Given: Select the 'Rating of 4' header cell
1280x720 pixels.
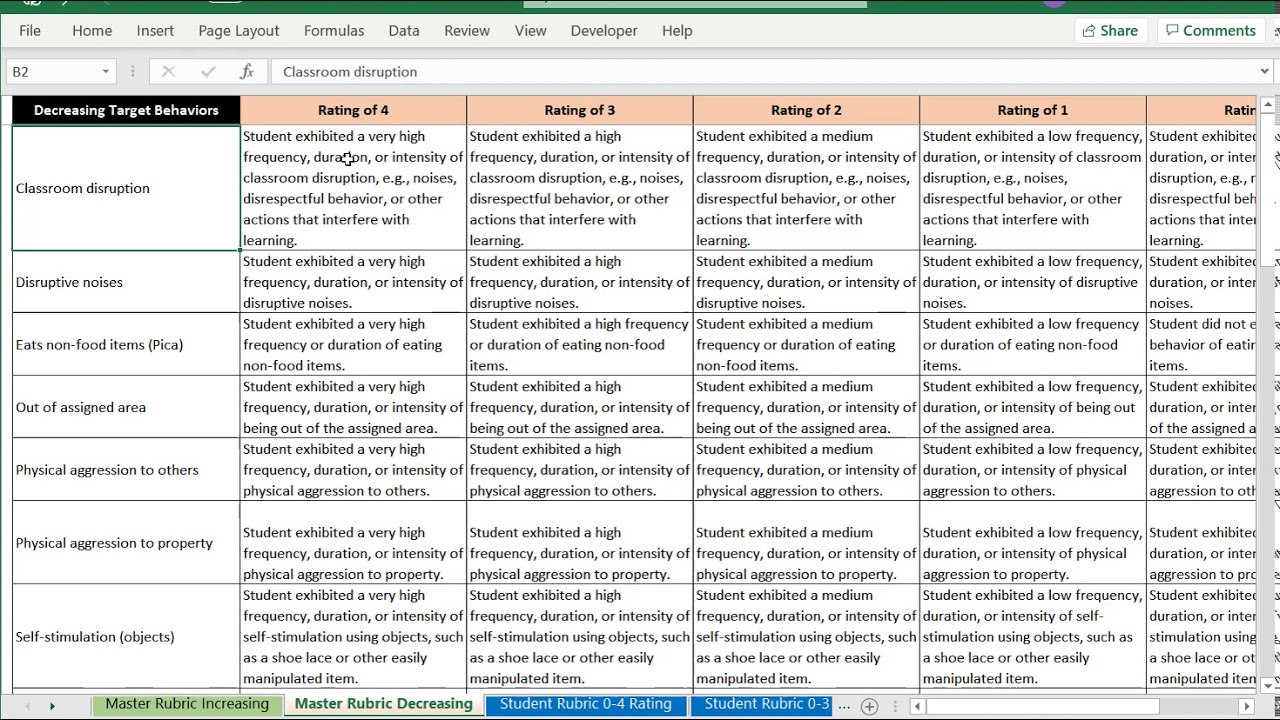Looking at the screenshot, I should tap(353, 110).
